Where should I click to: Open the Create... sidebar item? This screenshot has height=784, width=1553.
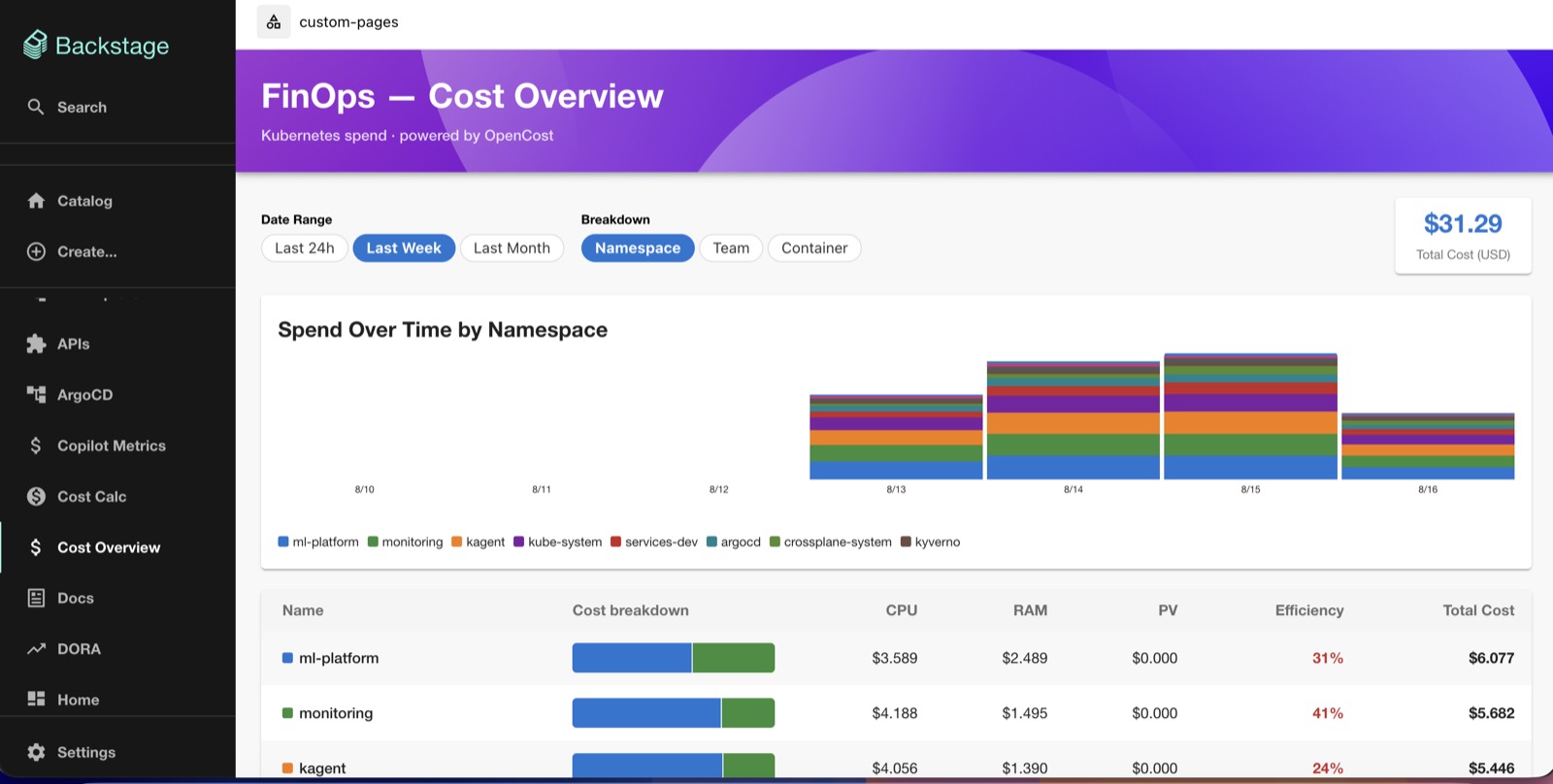[x=117, y=251]
